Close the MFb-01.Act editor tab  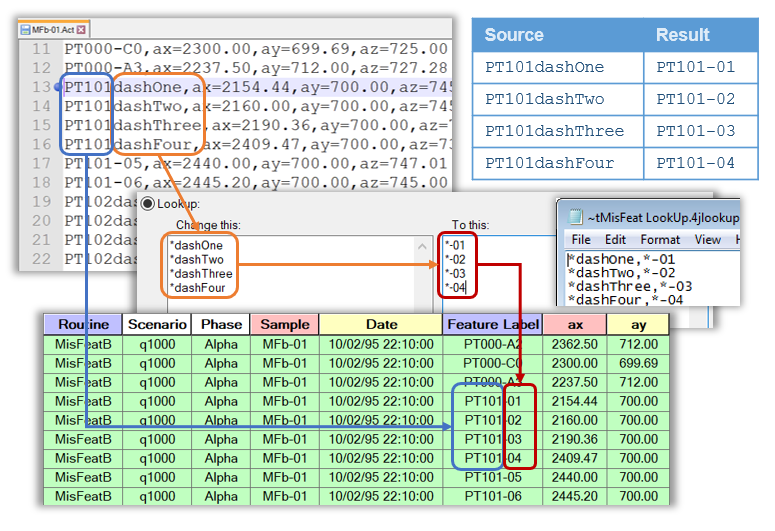tap(81, 30)
